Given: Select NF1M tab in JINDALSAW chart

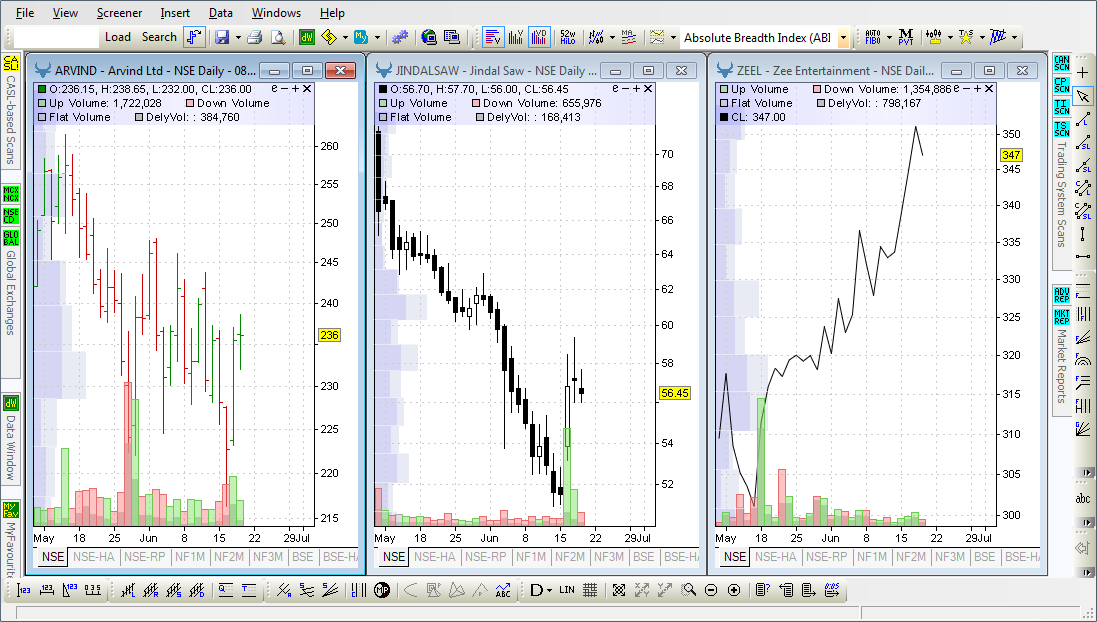Looking at the screenshot, I should pos(530,557).
